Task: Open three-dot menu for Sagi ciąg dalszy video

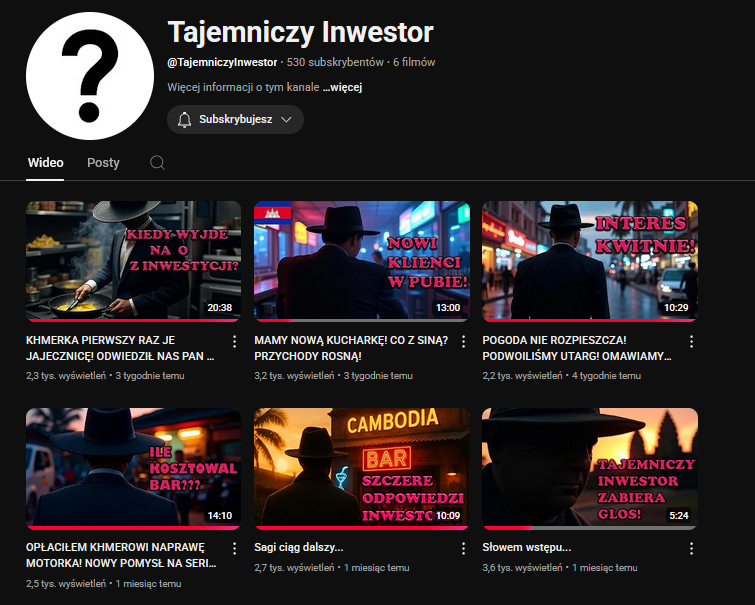Action: tap(463, 548)
